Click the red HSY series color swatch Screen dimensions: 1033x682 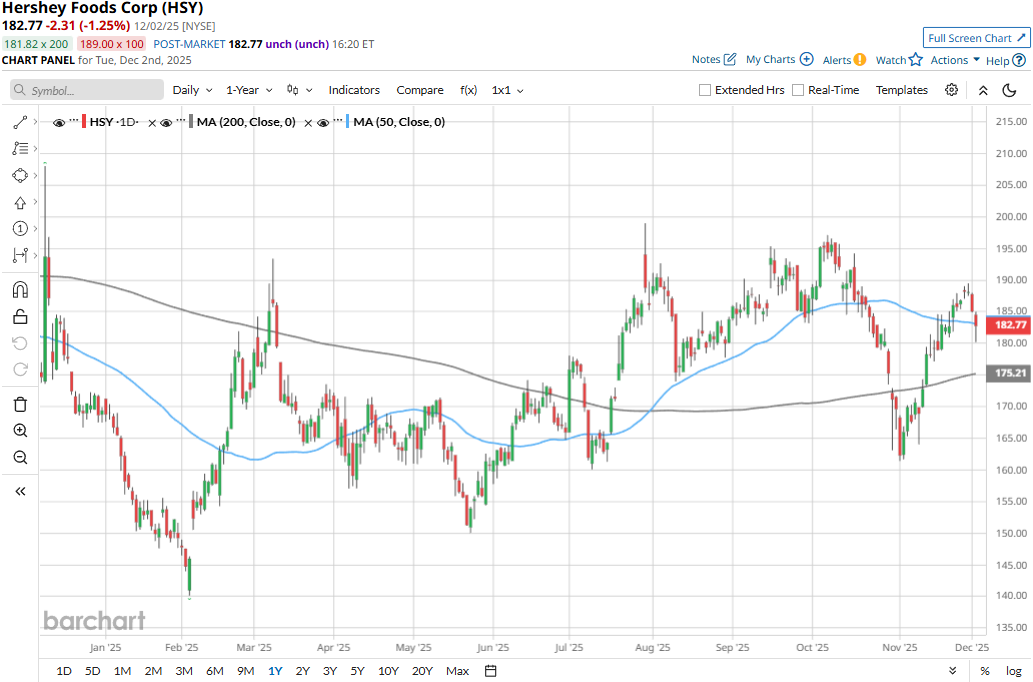click(x=84, y=122)
